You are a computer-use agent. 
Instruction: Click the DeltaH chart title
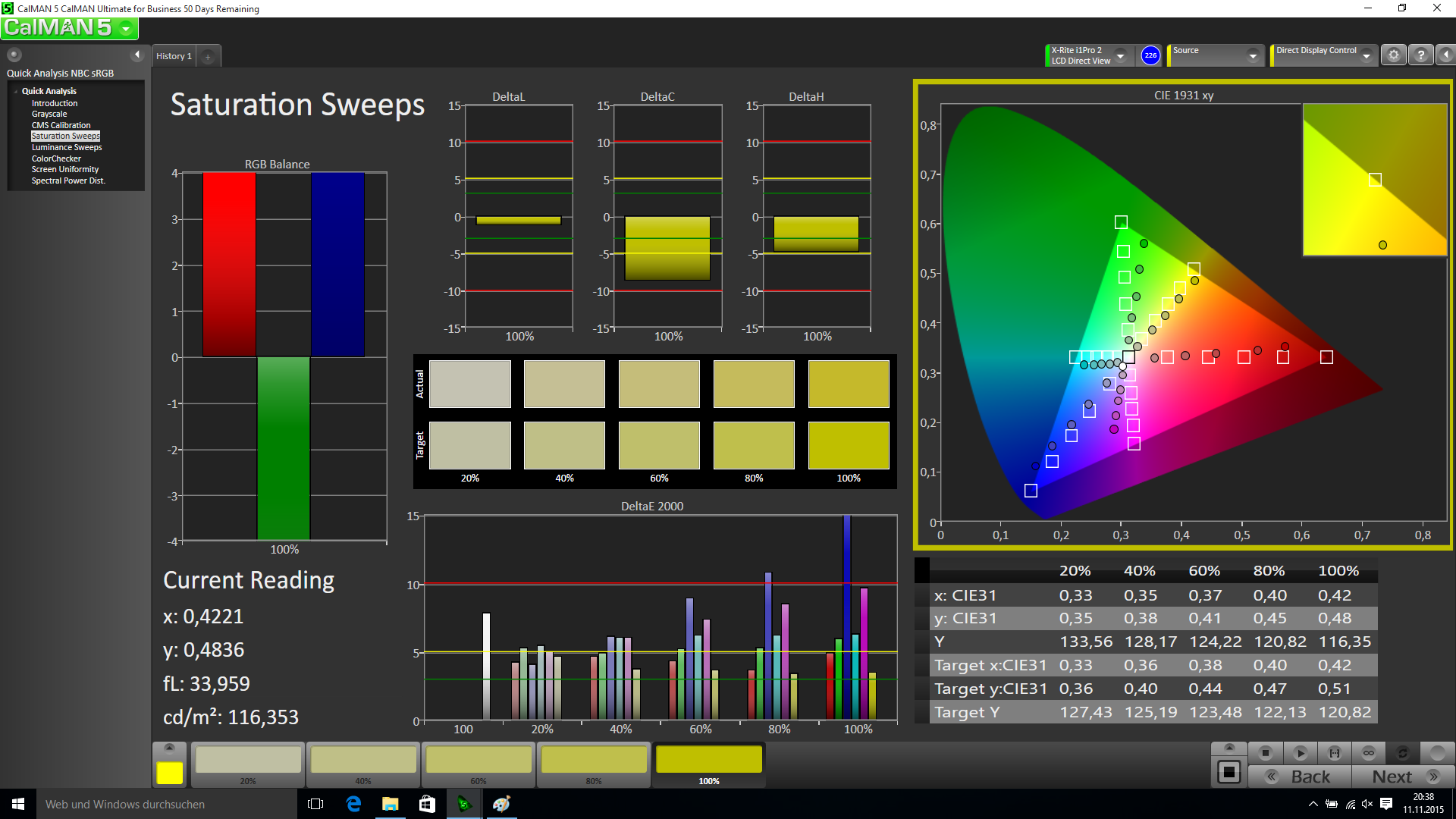click(x=806, y=97)
